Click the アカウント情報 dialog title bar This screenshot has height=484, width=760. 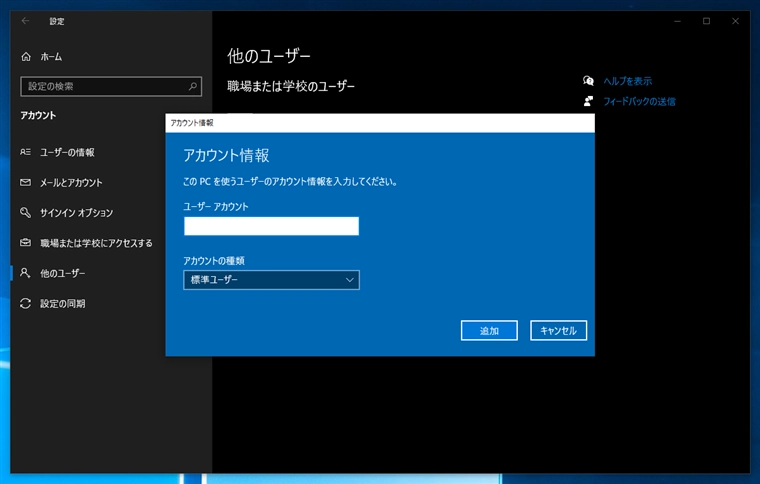click(380, 123)
